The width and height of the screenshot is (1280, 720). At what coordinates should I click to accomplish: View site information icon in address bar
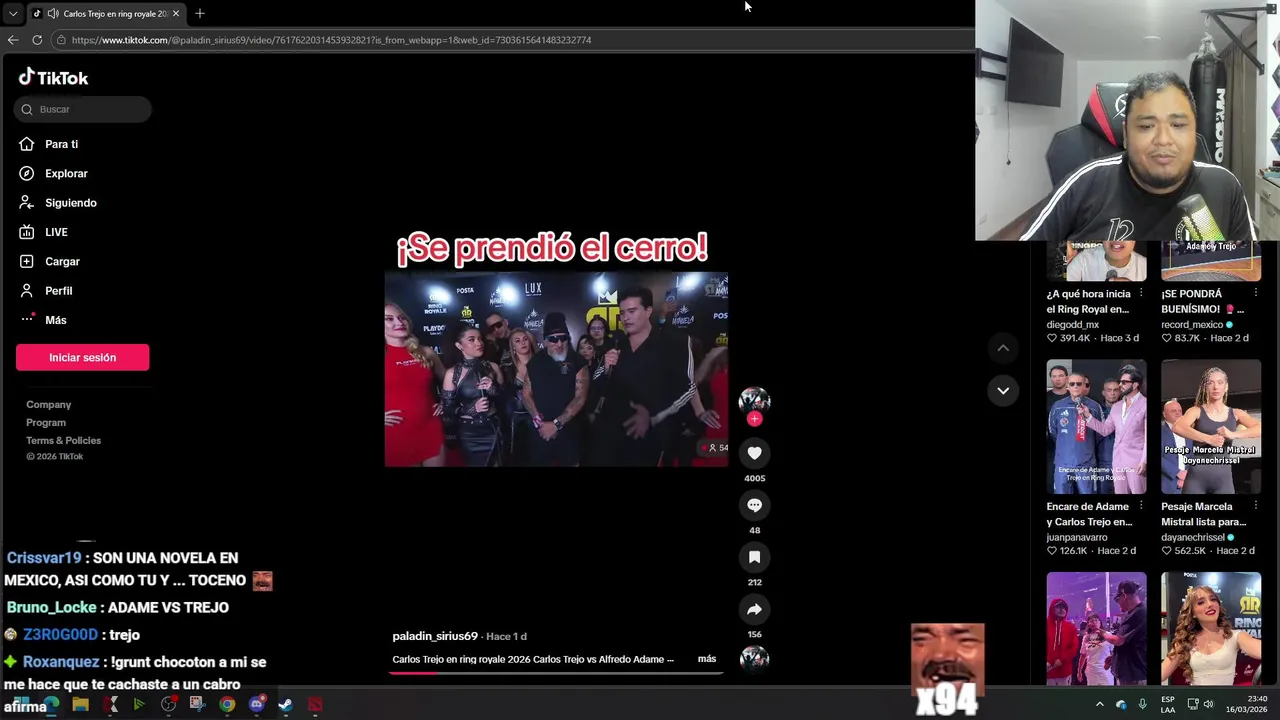pos(61,40)
